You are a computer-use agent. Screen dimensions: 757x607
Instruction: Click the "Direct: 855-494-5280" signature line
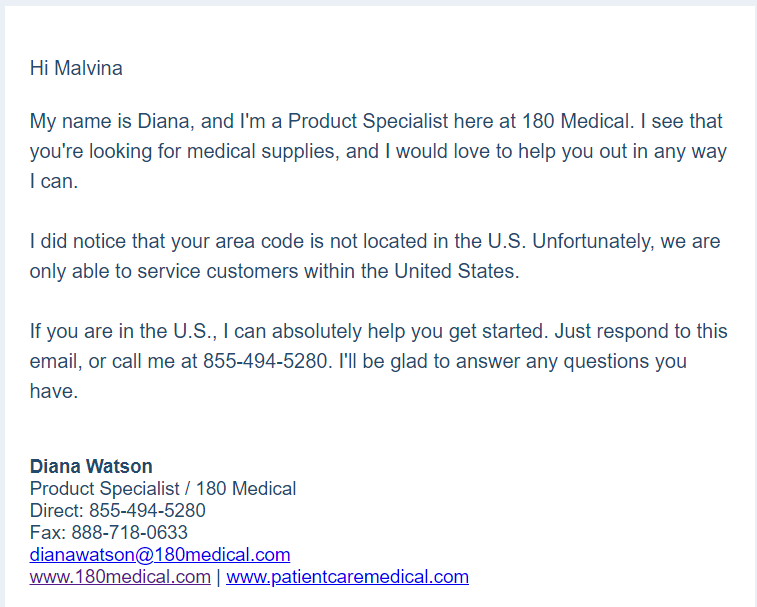click(117, 510)
